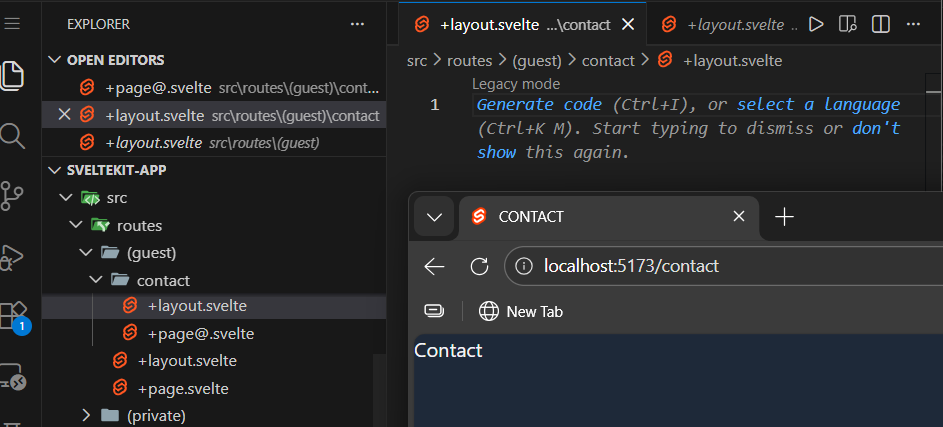Screen dimensions: 943x427
Task: Click the Contact heading in the page
Action: (x=448, y=350)
